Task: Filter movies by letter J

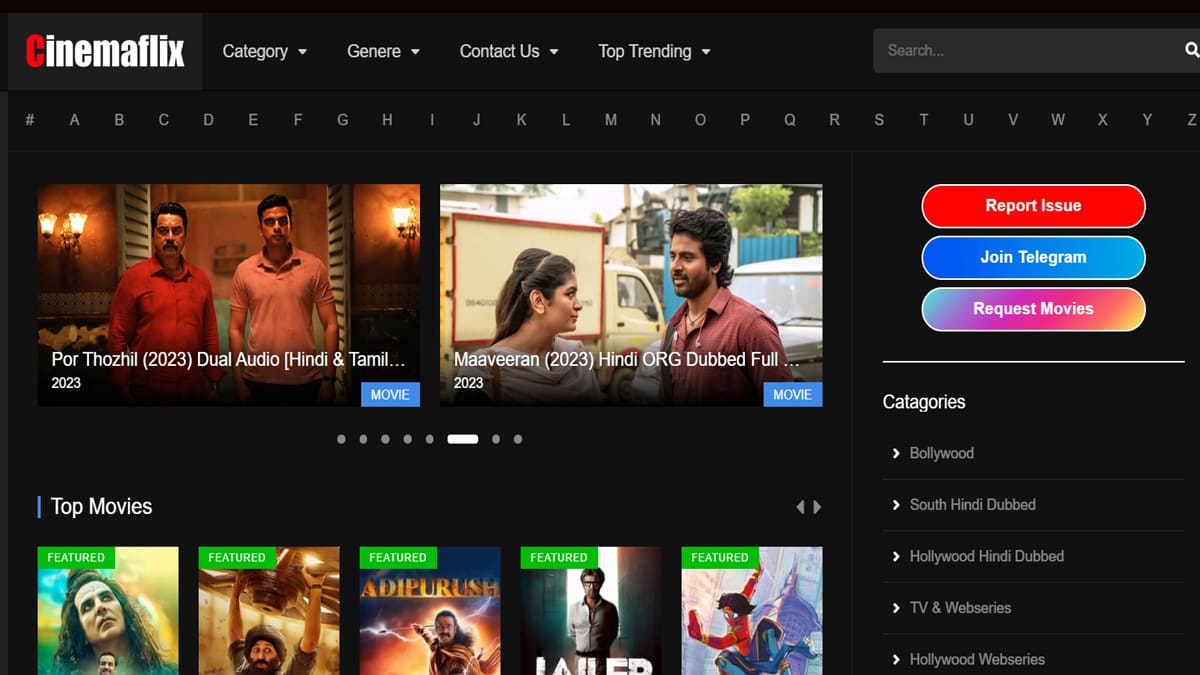Action: (x=477, y=120)
